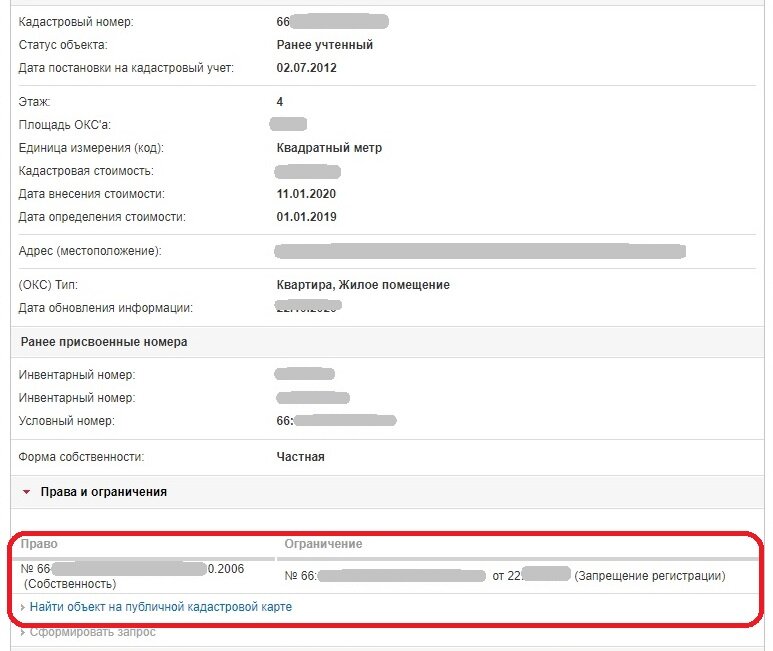The width and height of the screenshot is (773, 651).
Task: Select the "Дата внесения стоимости:" label
Action: pos(91,194)
